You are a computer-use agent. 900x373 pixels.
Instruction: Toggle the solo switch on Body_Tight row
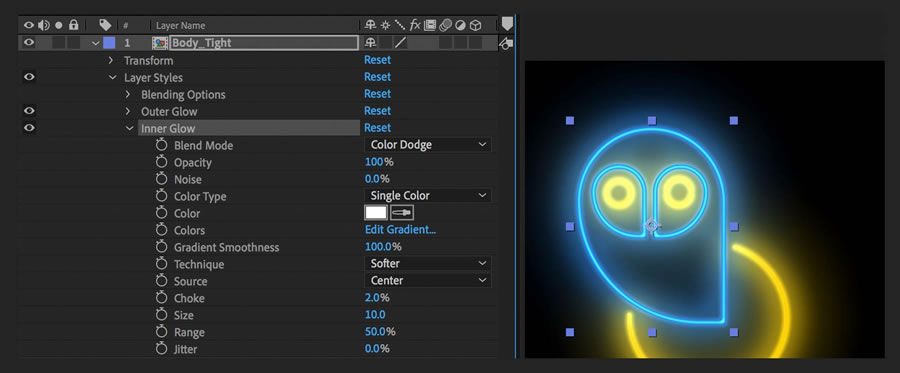pyautogui.click(x=59, y=42)
